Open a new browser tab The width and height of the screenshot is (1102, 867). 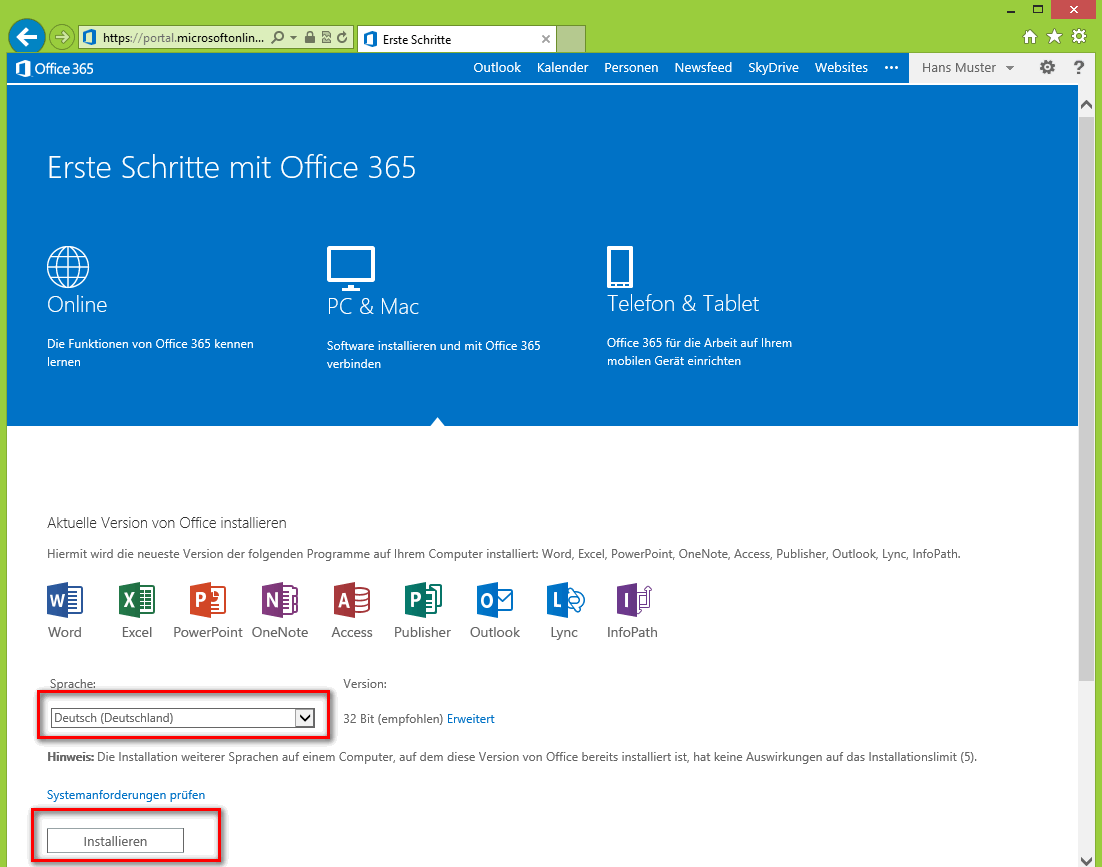(571, 39)
